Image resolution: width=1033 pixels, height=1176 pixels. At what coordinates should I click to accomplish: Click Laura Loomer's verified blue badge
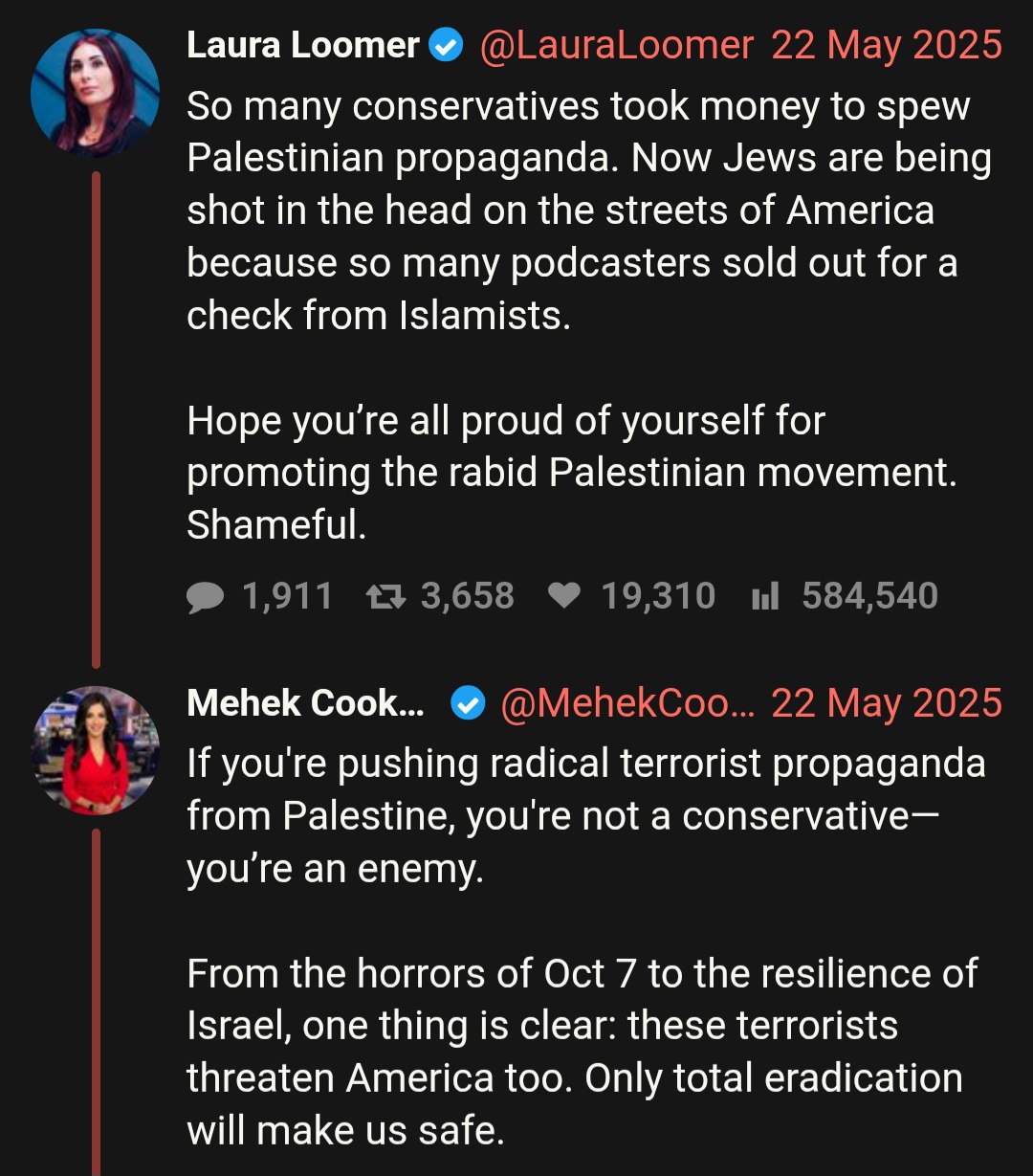click(447, 45)
